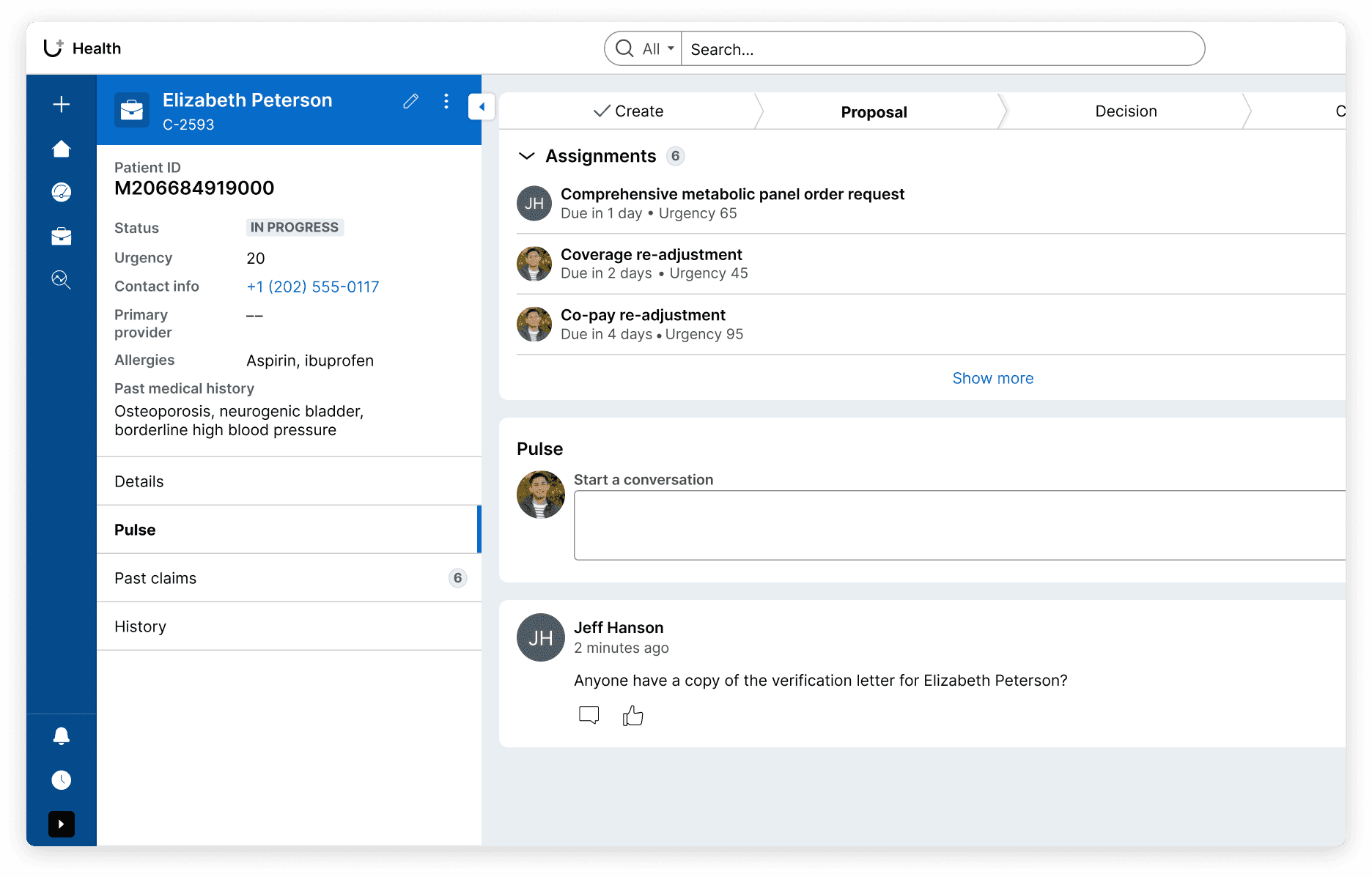Click the comment reply icon under Jeff's post

point(589,715)
